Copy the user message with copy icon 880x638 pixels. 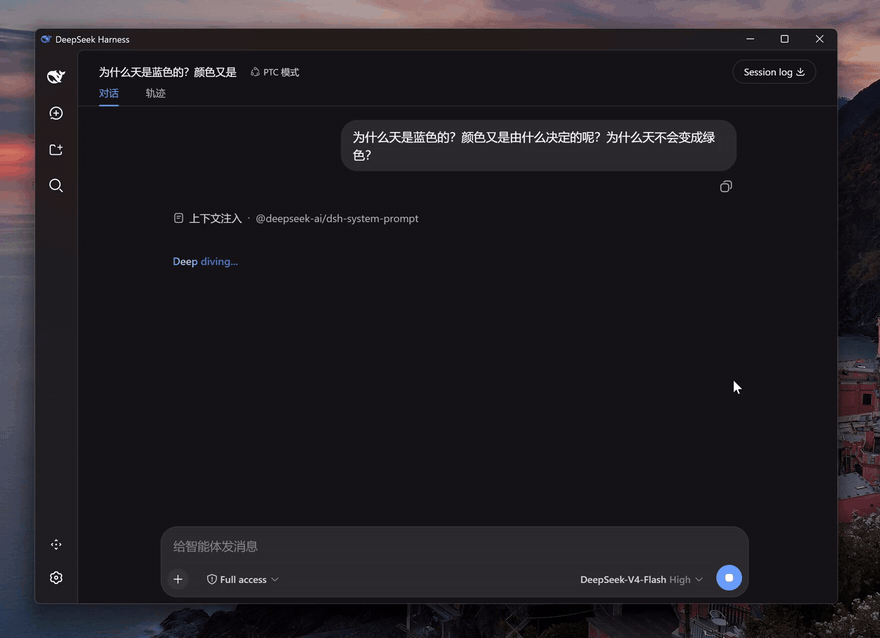[x=726, y=186]
